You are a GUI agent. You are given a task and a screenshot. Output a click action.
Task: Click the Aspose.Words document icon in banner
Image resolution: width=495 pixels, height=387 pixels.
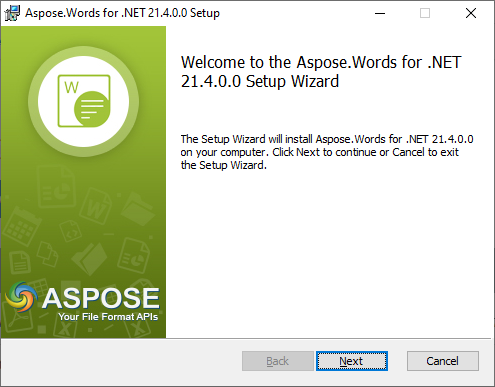(x=84, y=101)
